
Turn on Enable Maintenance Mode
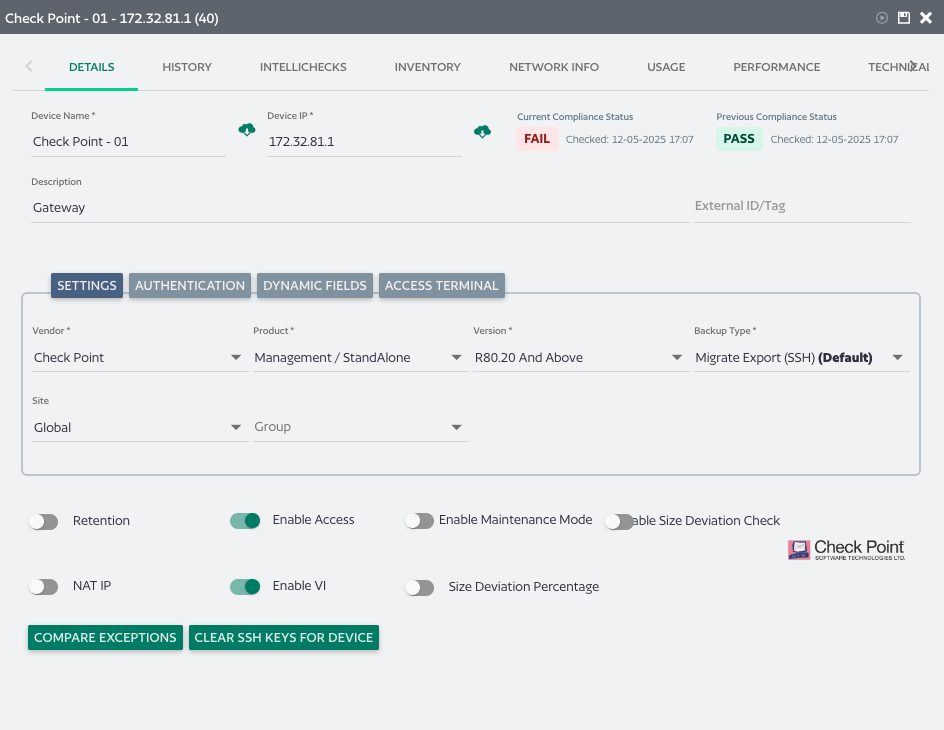click(419, 520)
